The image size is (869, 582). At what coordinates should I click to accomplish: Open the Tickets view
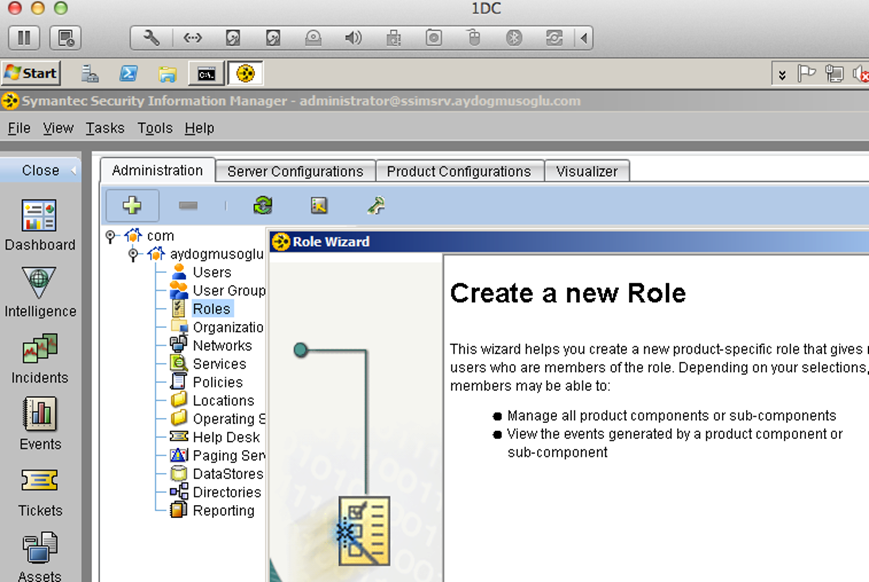click(40, 492)
